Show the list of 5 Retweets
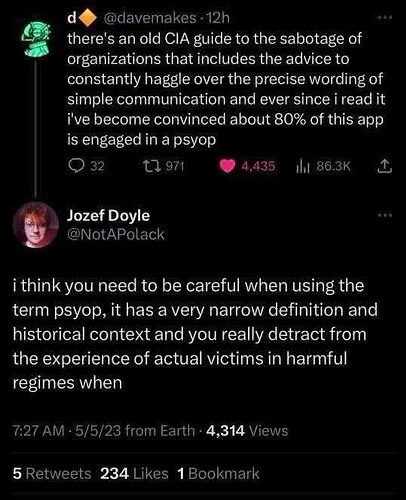 pos(52,474)
